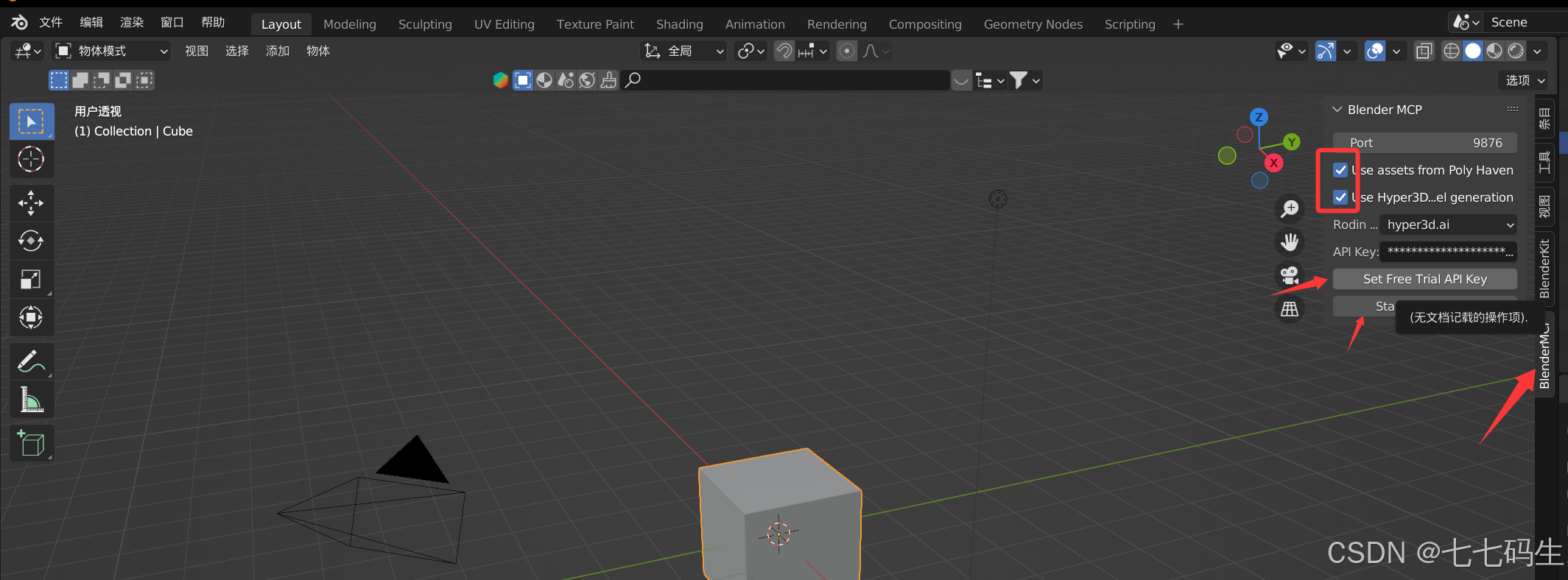Select the Rotate tool
1568x580 pixels.
[x=31, y=241]
